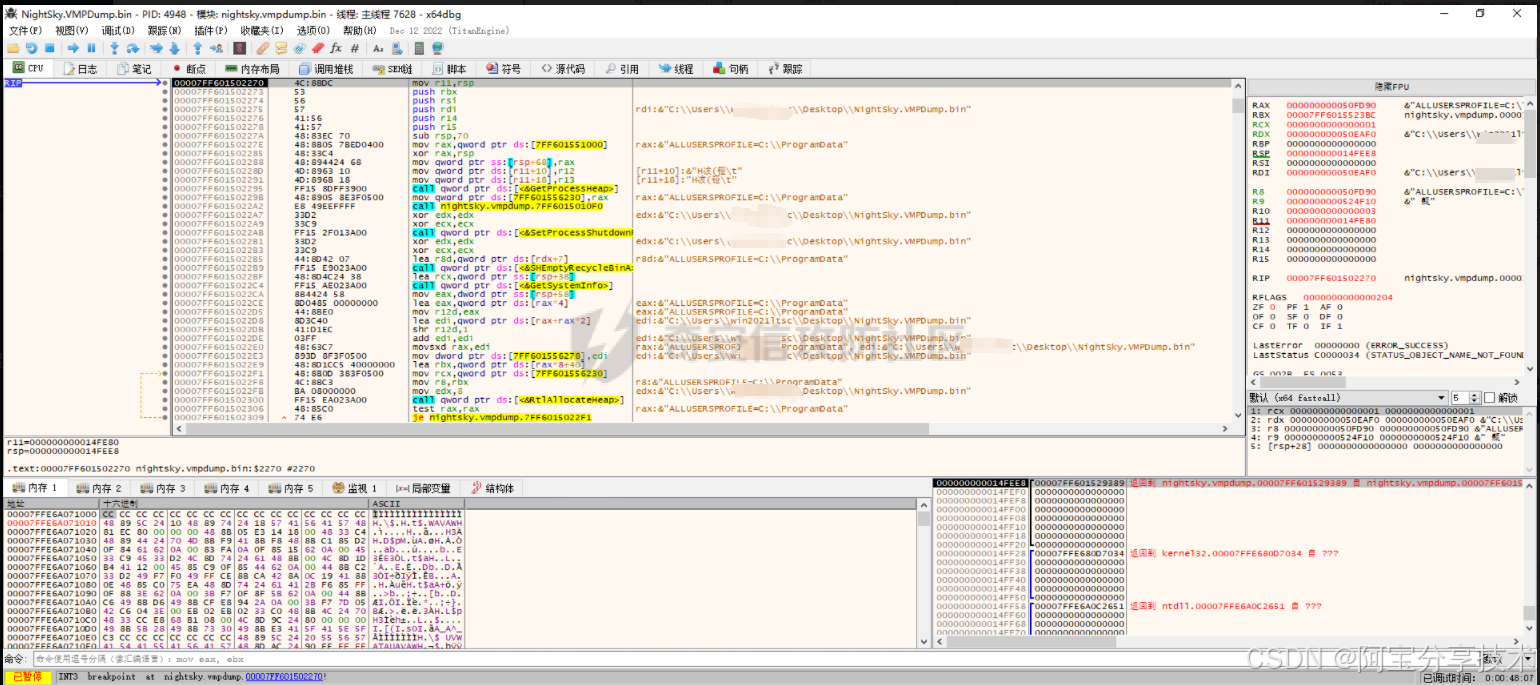
Task: Click the Stop/close debuggee square icon
Action: click(49, 48)
